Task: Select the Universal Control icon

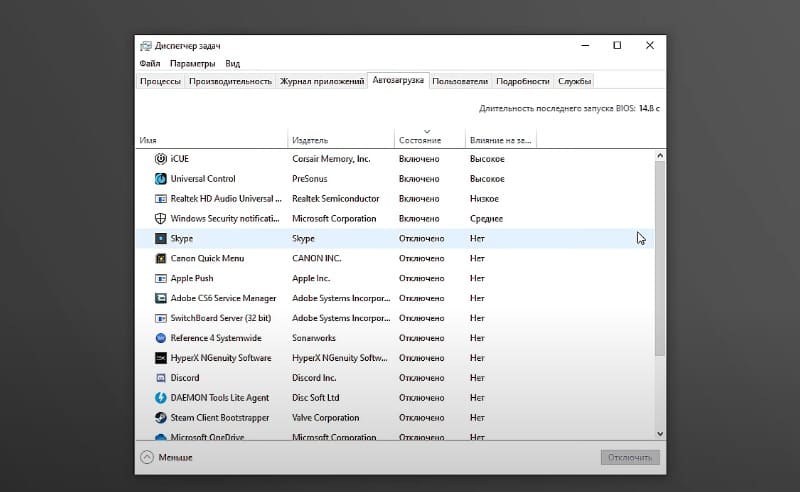Action: tap(160, 179)
